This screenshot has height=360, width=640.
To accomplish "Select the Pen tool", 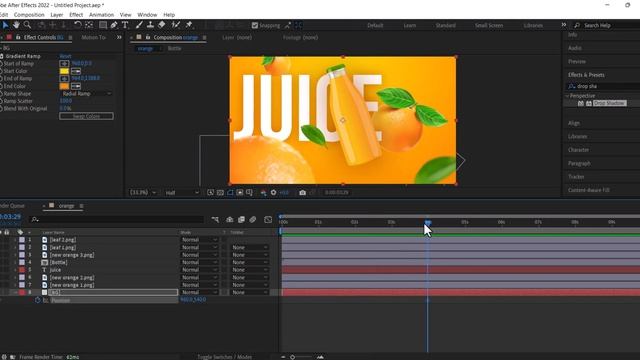I will tap(114, 25).
